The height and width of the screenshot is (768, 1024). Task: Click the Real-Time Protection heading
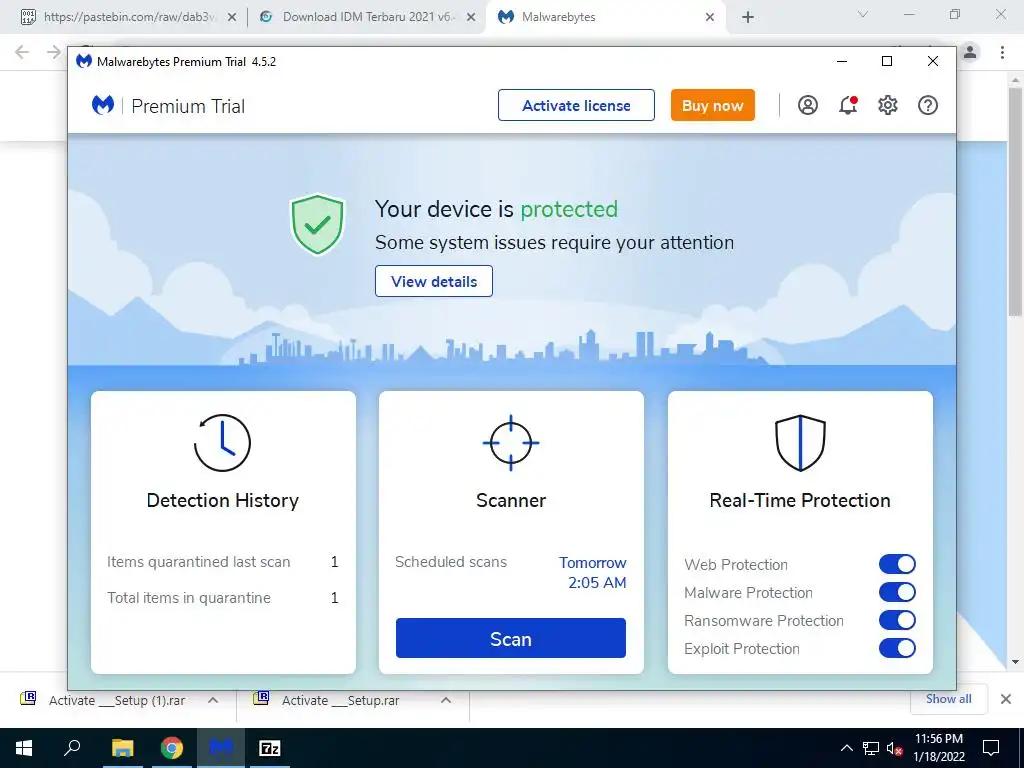800,500
